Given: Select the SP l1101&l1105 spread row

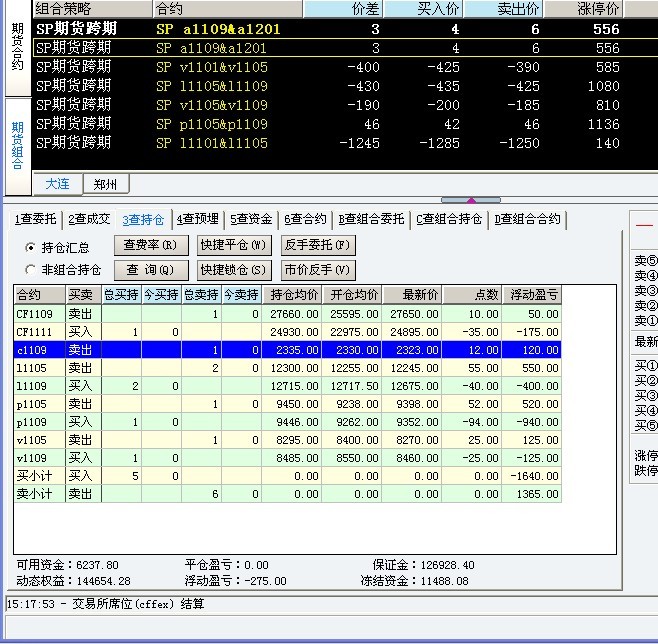Looking at the screenshot, I should [345, 143].
